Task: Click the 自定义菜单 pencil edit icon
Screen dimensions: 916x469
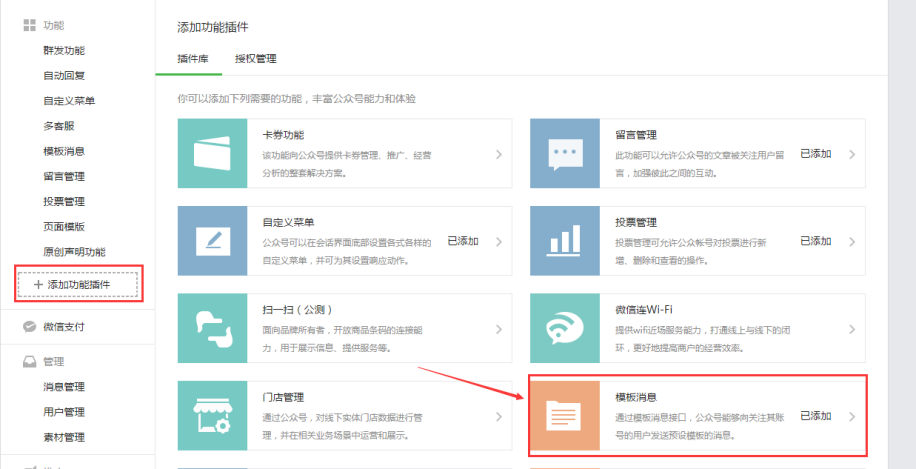Action: pyautogui.click(x=211, y=241)
